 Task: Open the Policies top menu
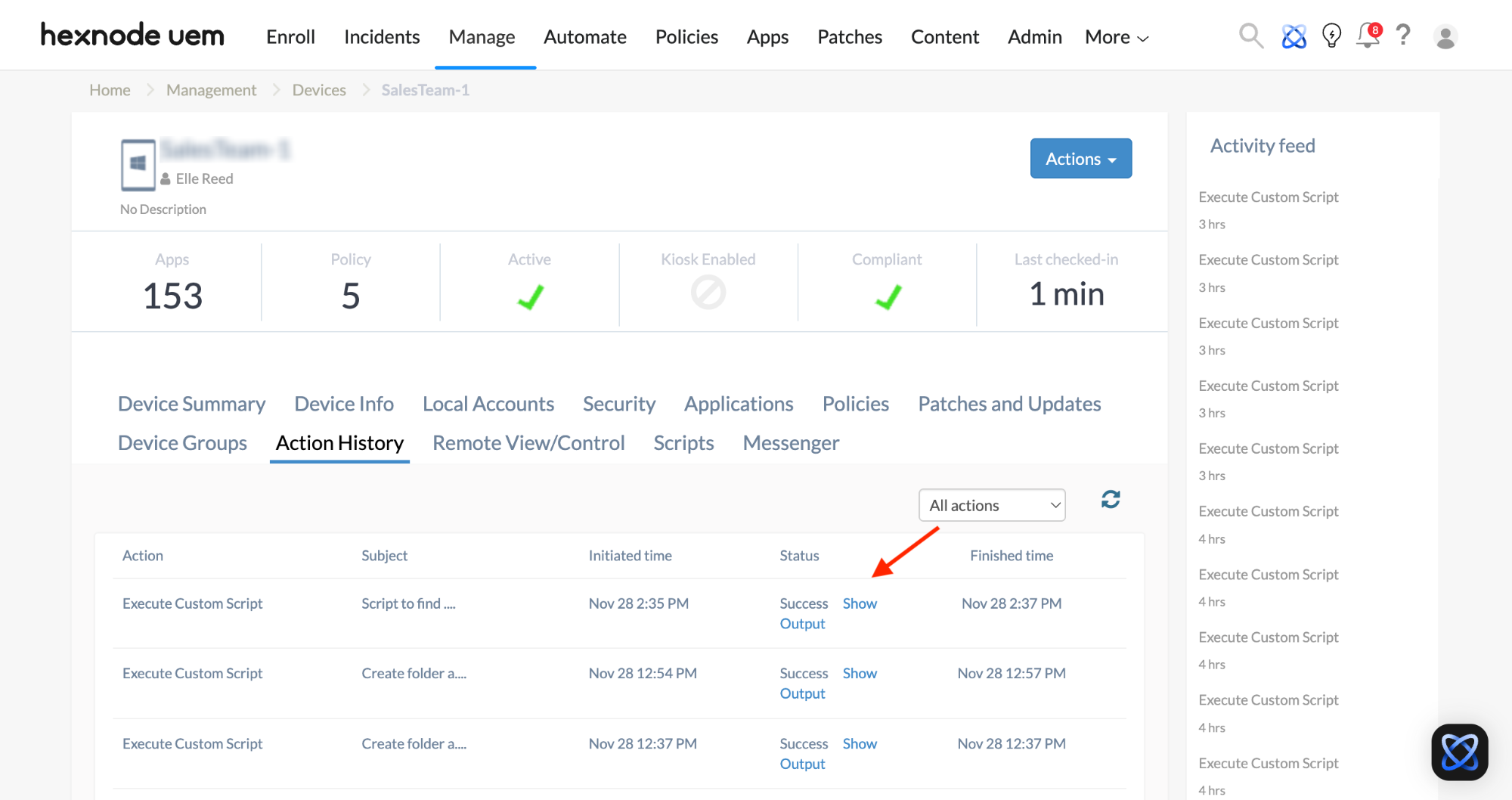click(686, 37)
